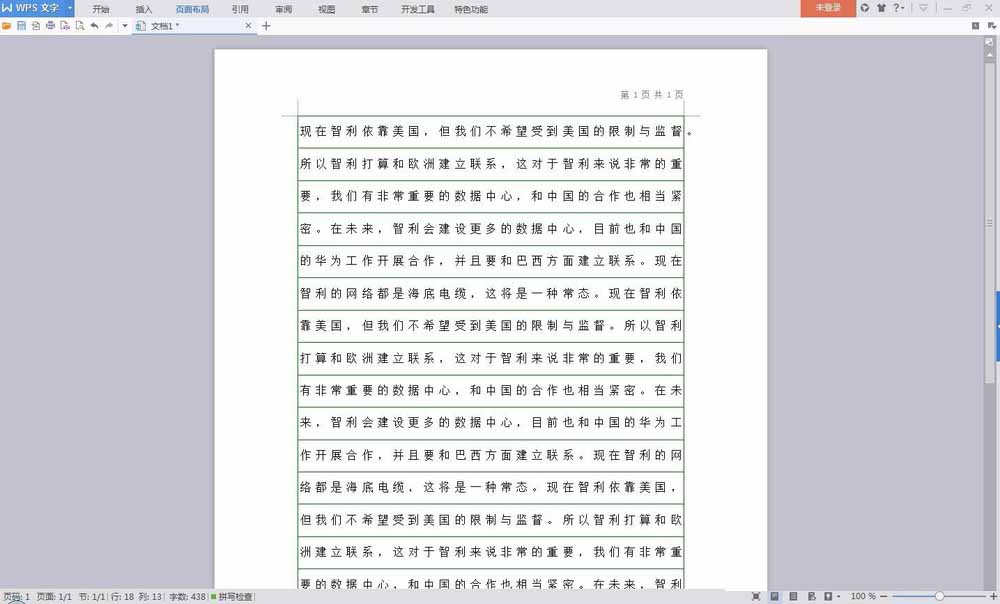The width and height of the screenshot is (1000, 604).
Task: Click the 字数: 438 word count
Action: coord(187,597)
